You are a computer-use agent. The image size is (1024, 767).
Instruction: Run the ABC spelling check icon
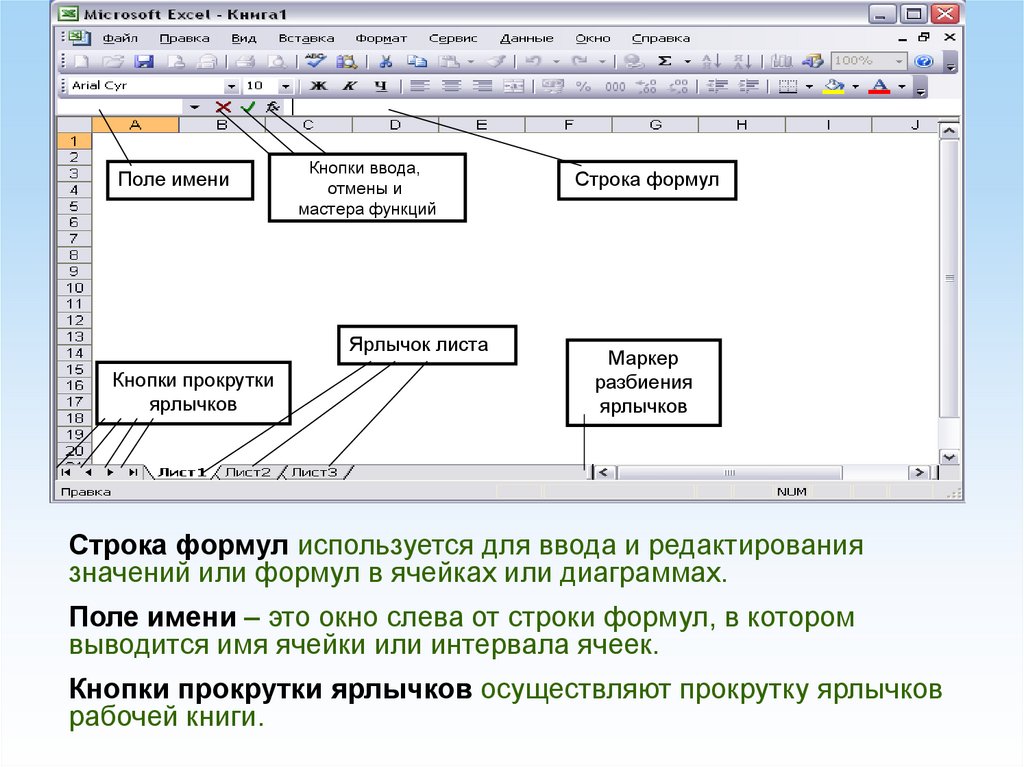[315, 61]
